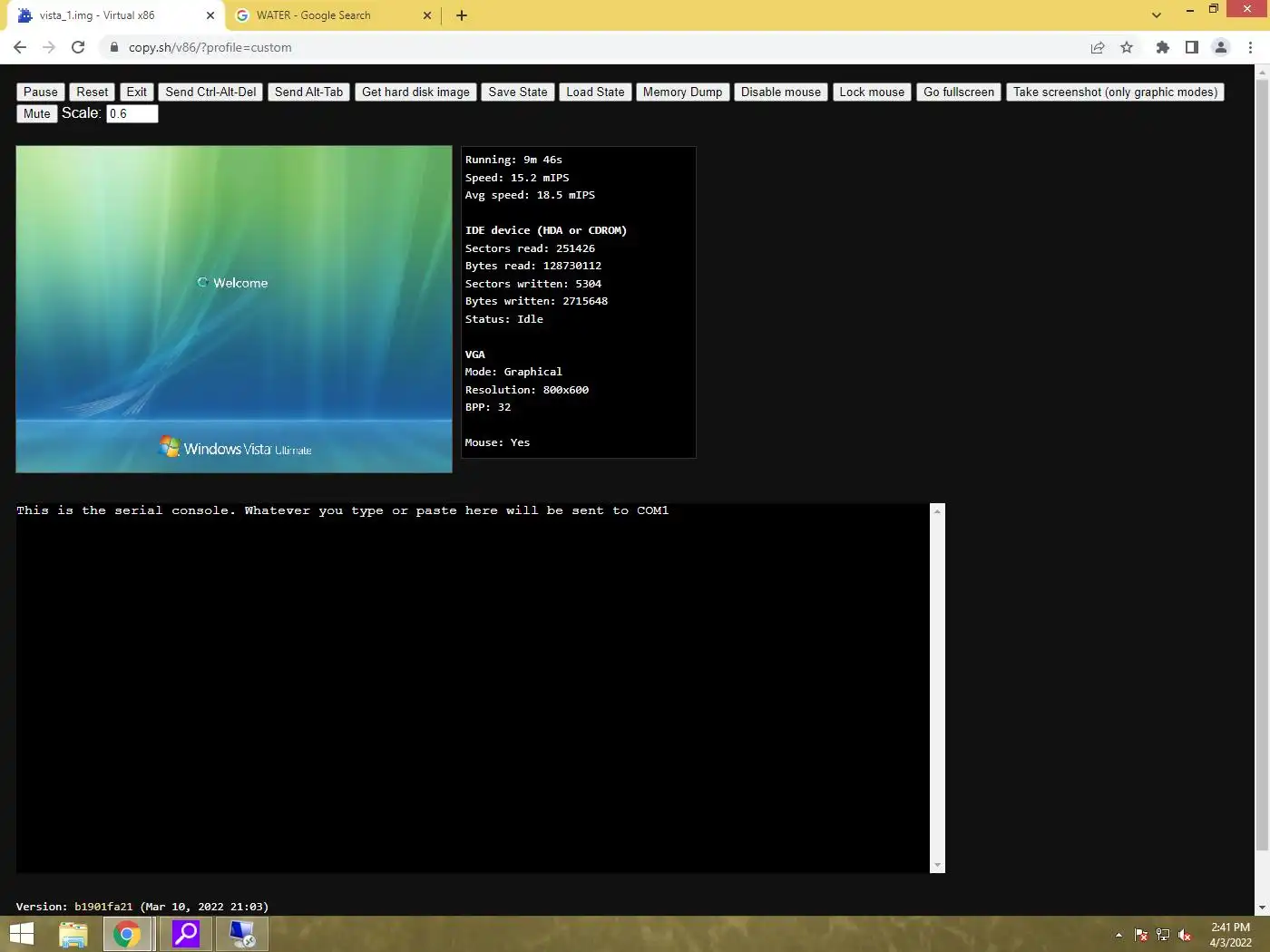Screen dimensions: 1270x952
Task: Bookmark this page with star icon
Action: tap(1127, 47)
